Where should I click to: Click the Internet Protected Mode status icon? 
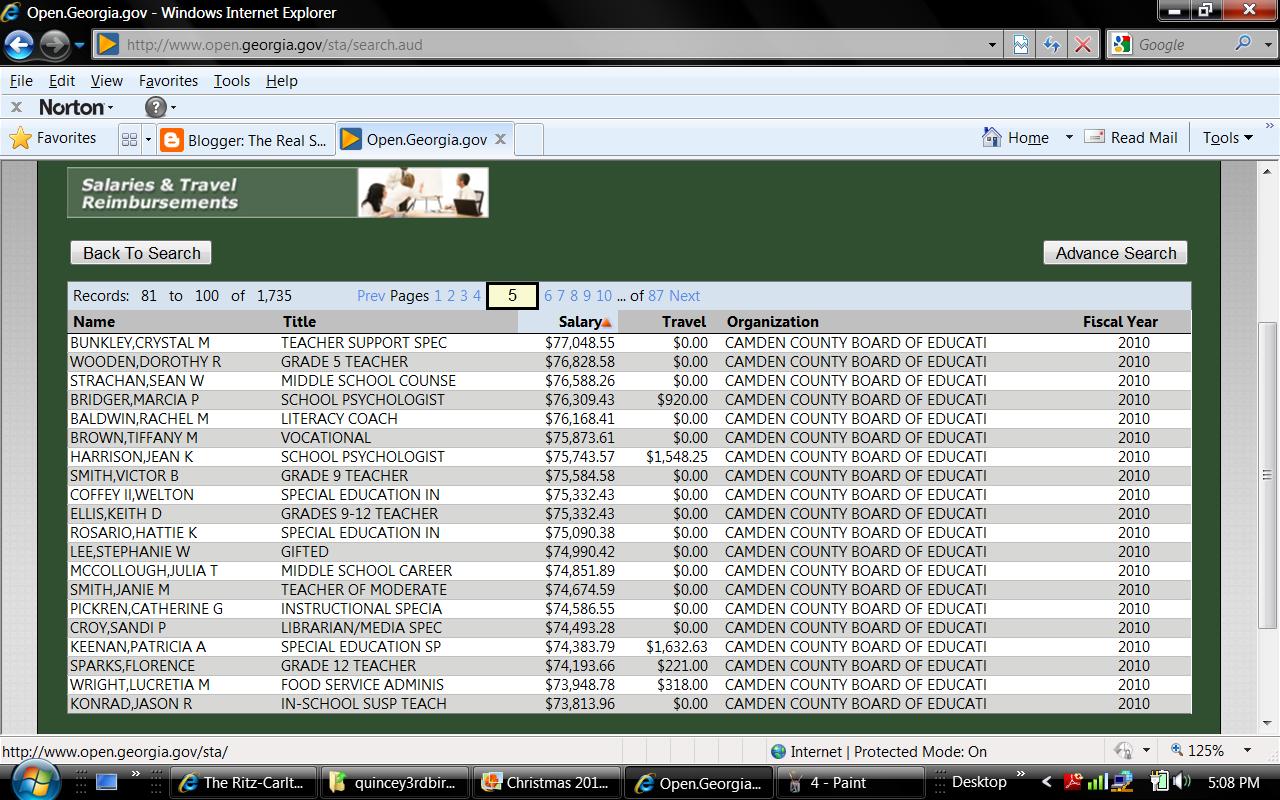779,751
